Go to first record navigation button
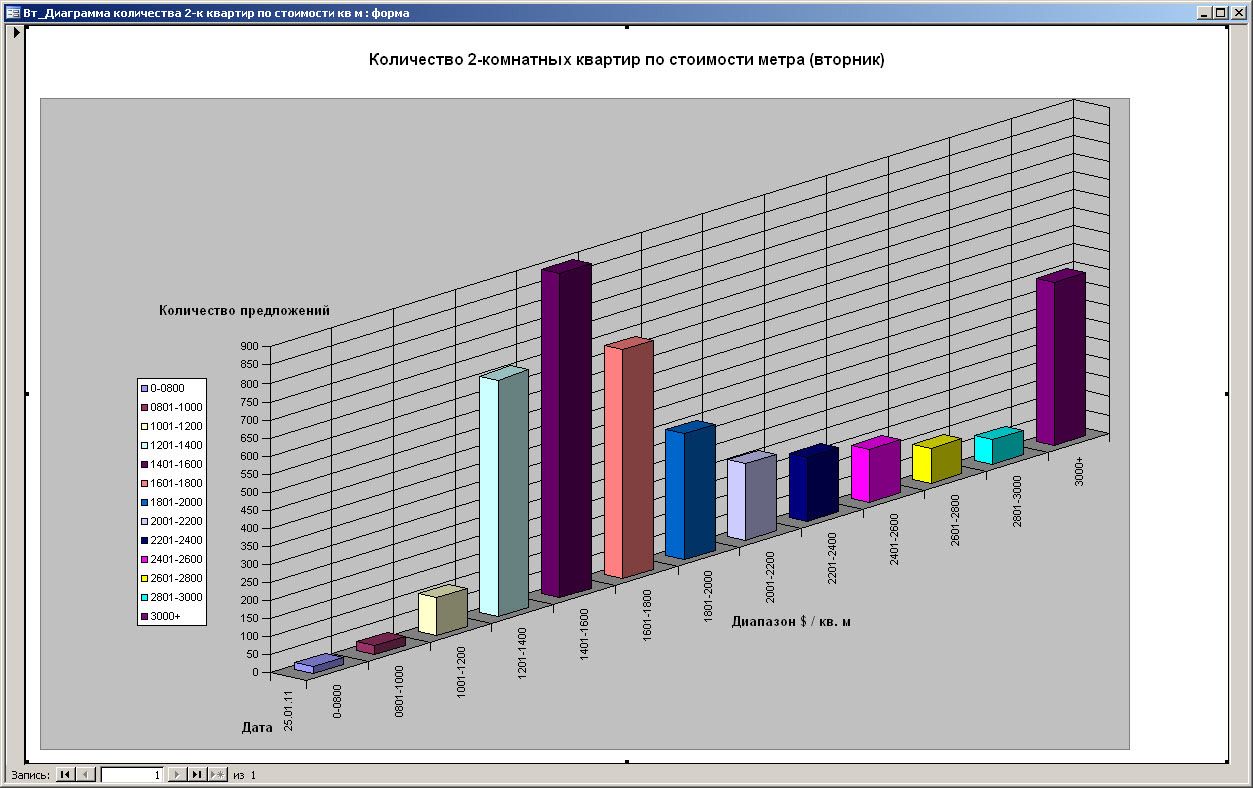Viewport: 1253px width, 788px height. click(x=65, y=775)
